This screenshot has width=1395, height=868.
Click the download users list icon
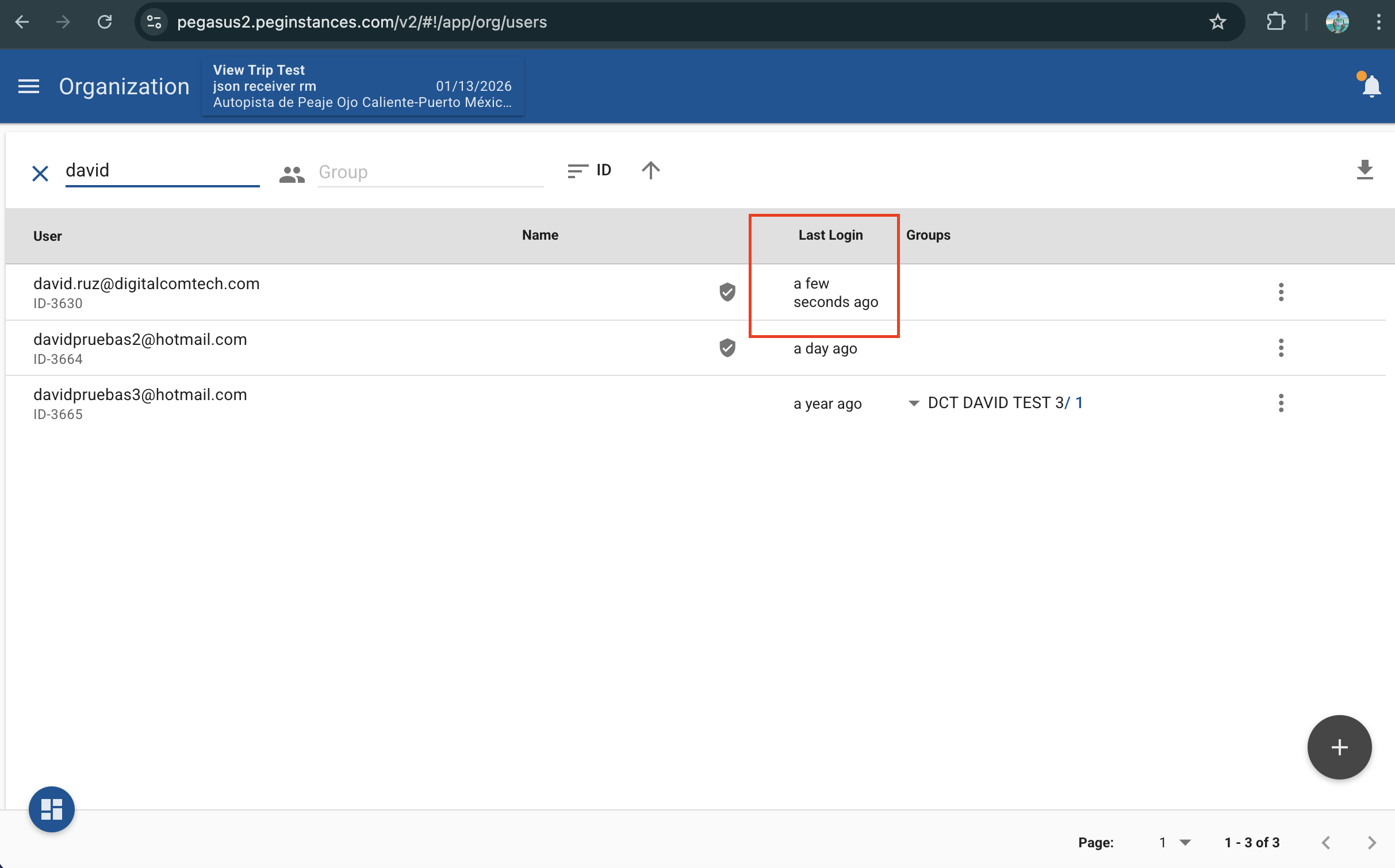(x=1365, y=170)
